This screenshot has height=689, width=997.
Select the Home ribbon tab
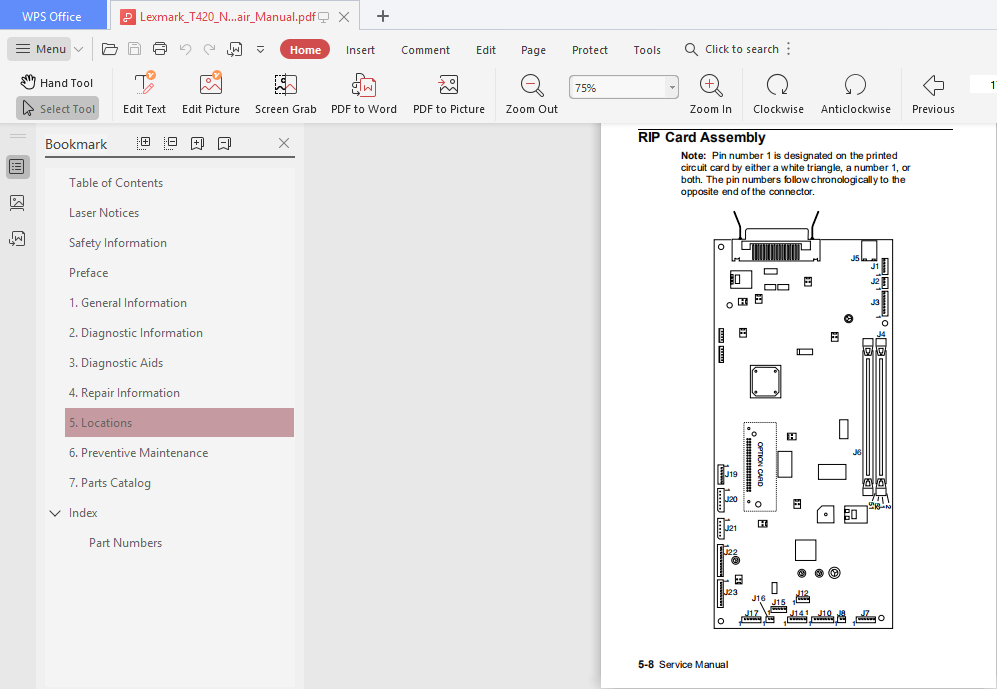pyautogui.click(x=305, y=50)
